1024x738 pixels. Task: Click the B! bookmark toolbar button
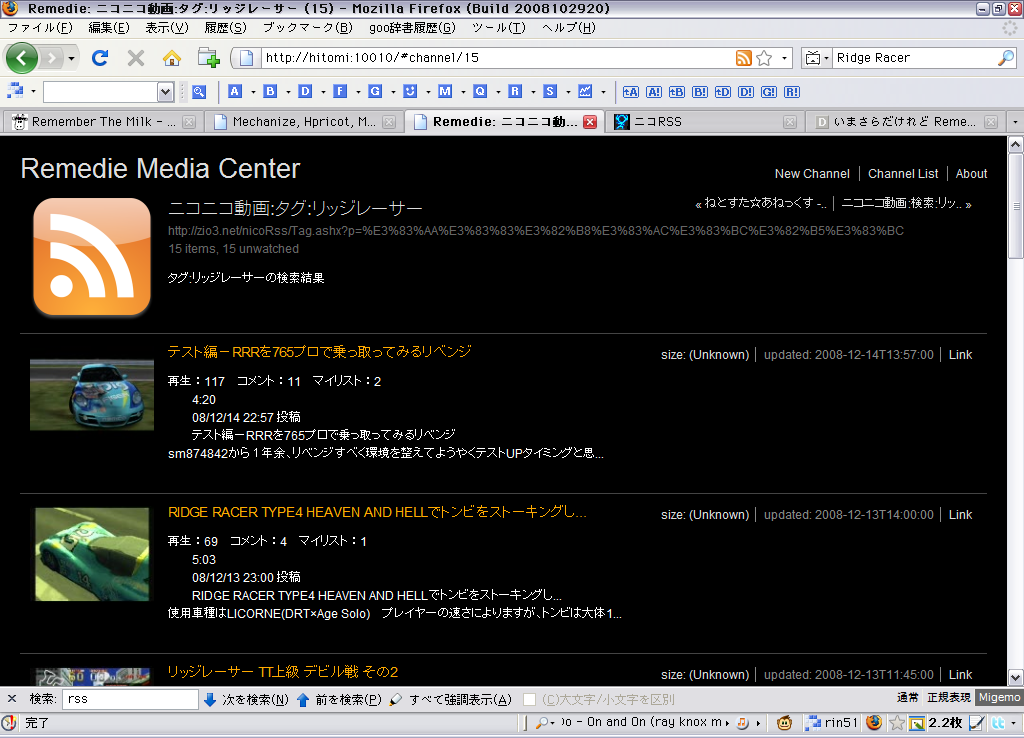click(x=700, y=92)
